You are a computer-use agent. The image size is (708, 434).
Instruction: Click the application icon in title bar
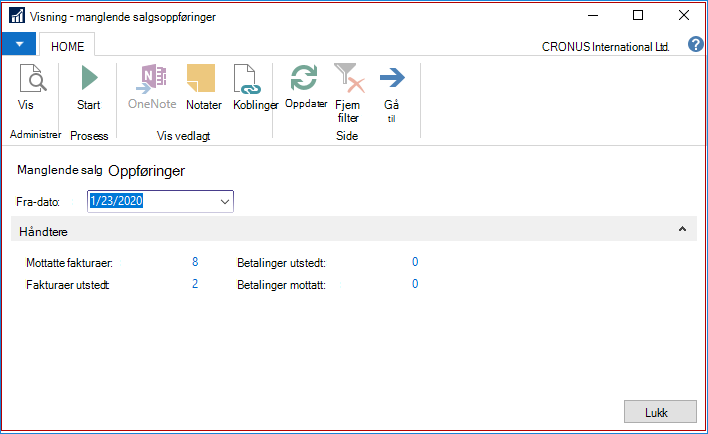pos(17,16)
